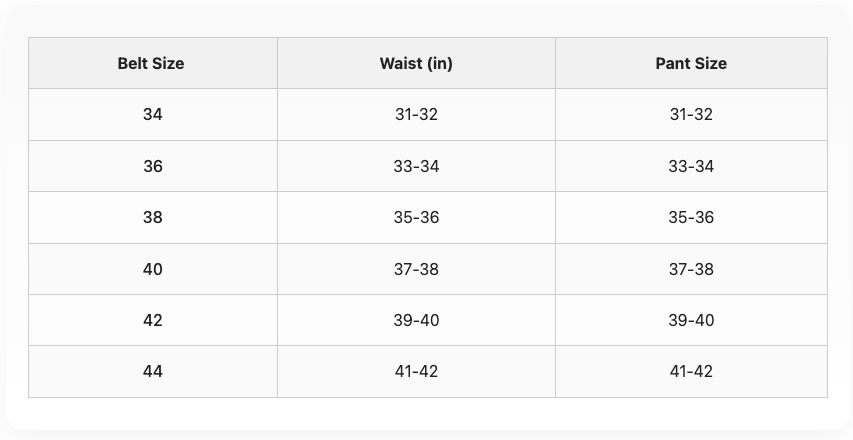
Task: Choose 35-36 in the Pant Size column
Action: point(691,217)
